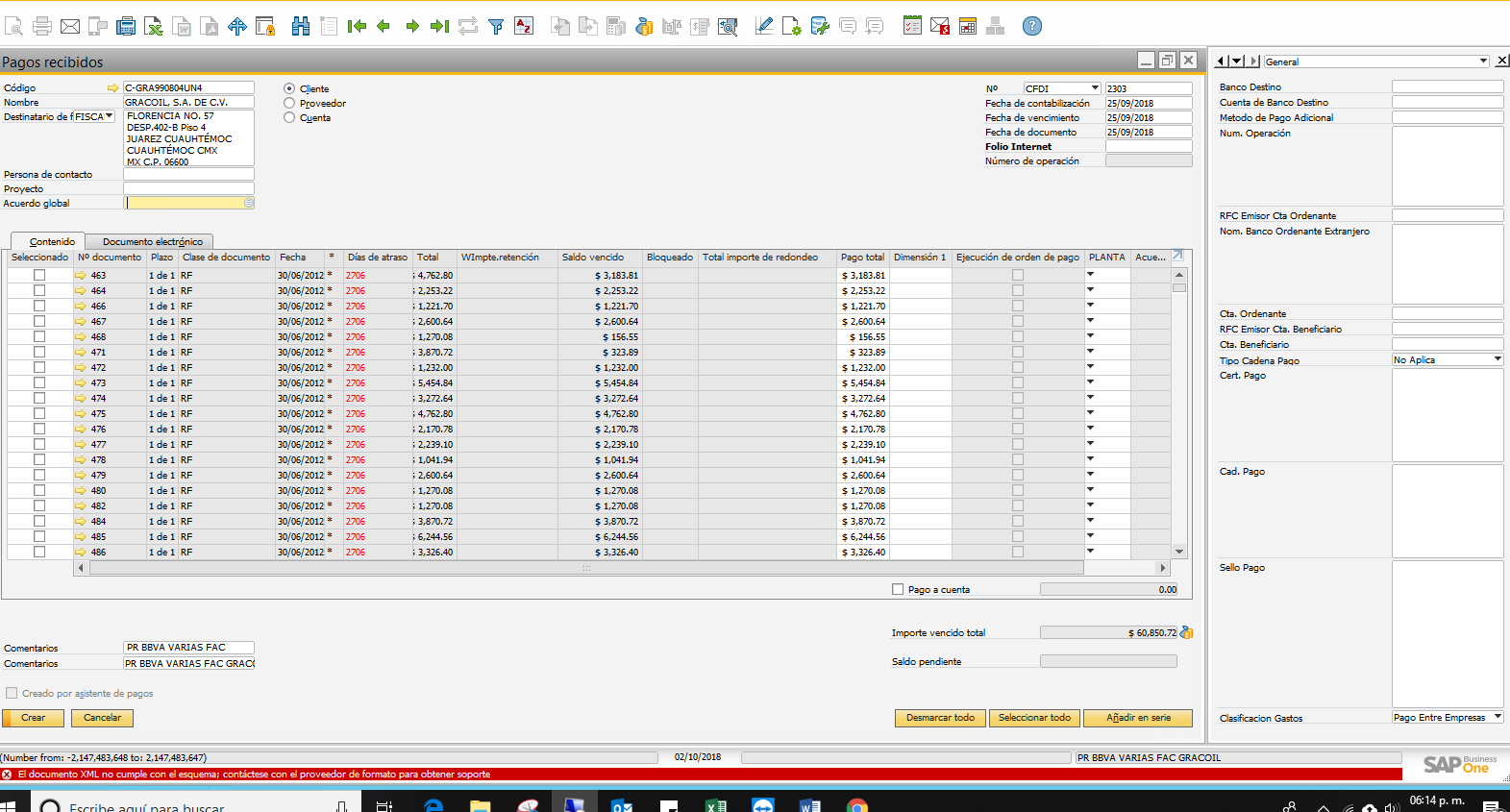Select the Proveedor radio button

[x=289, y=103]
